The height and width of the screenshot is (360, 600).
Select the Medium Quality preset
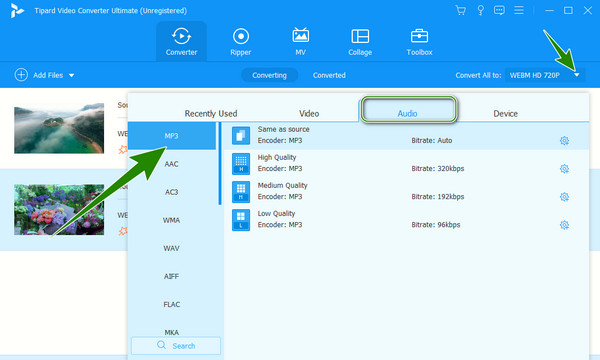click(406, 192)
